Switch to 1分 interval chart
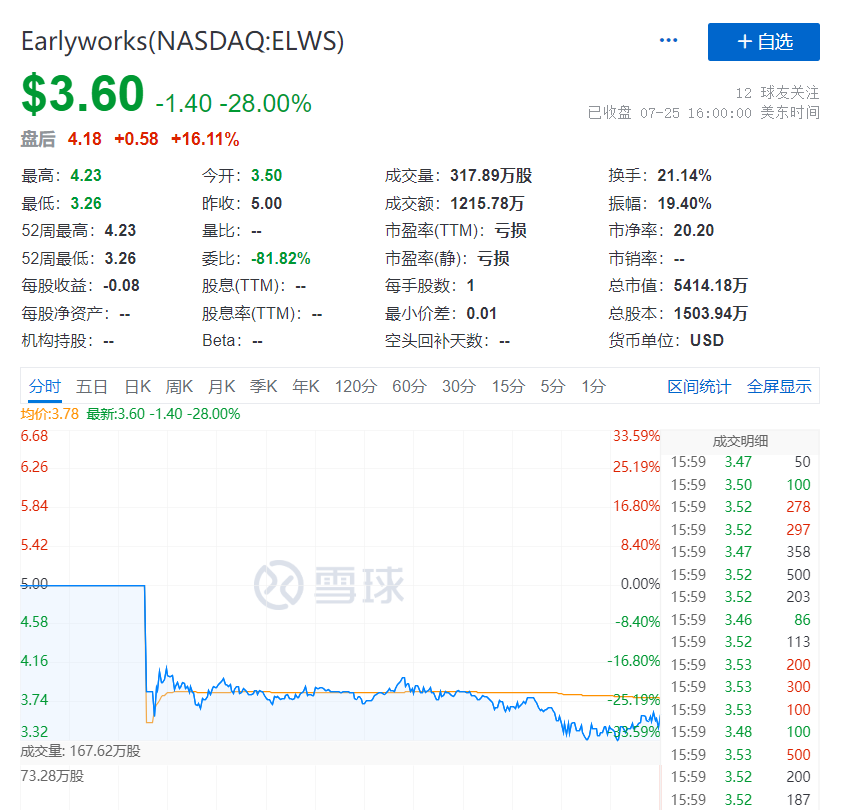Screen dimensions: 845x810 point(593,387)
